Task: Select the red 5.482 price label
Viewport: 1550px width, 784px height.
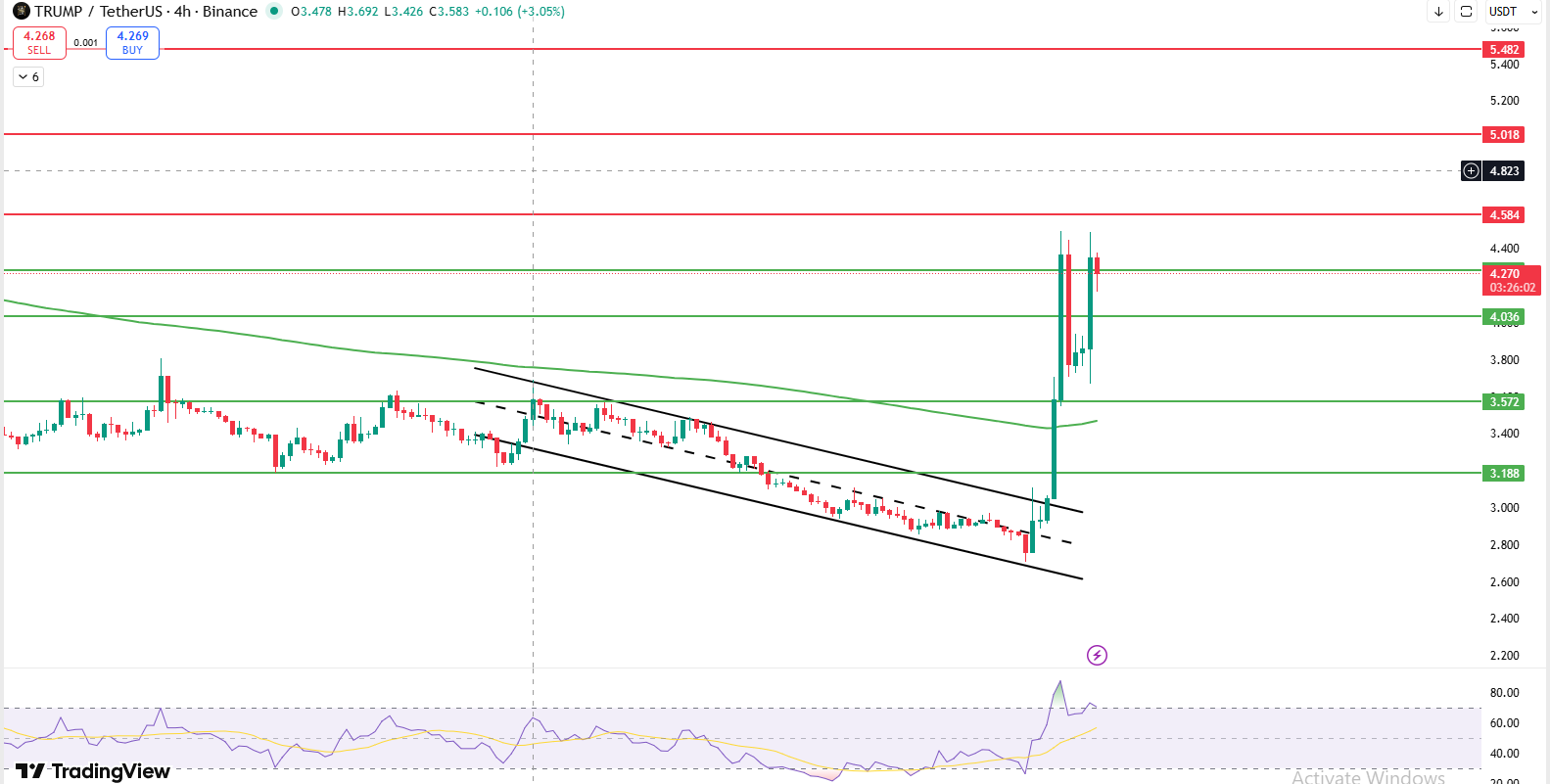Action: (1504, 50)
